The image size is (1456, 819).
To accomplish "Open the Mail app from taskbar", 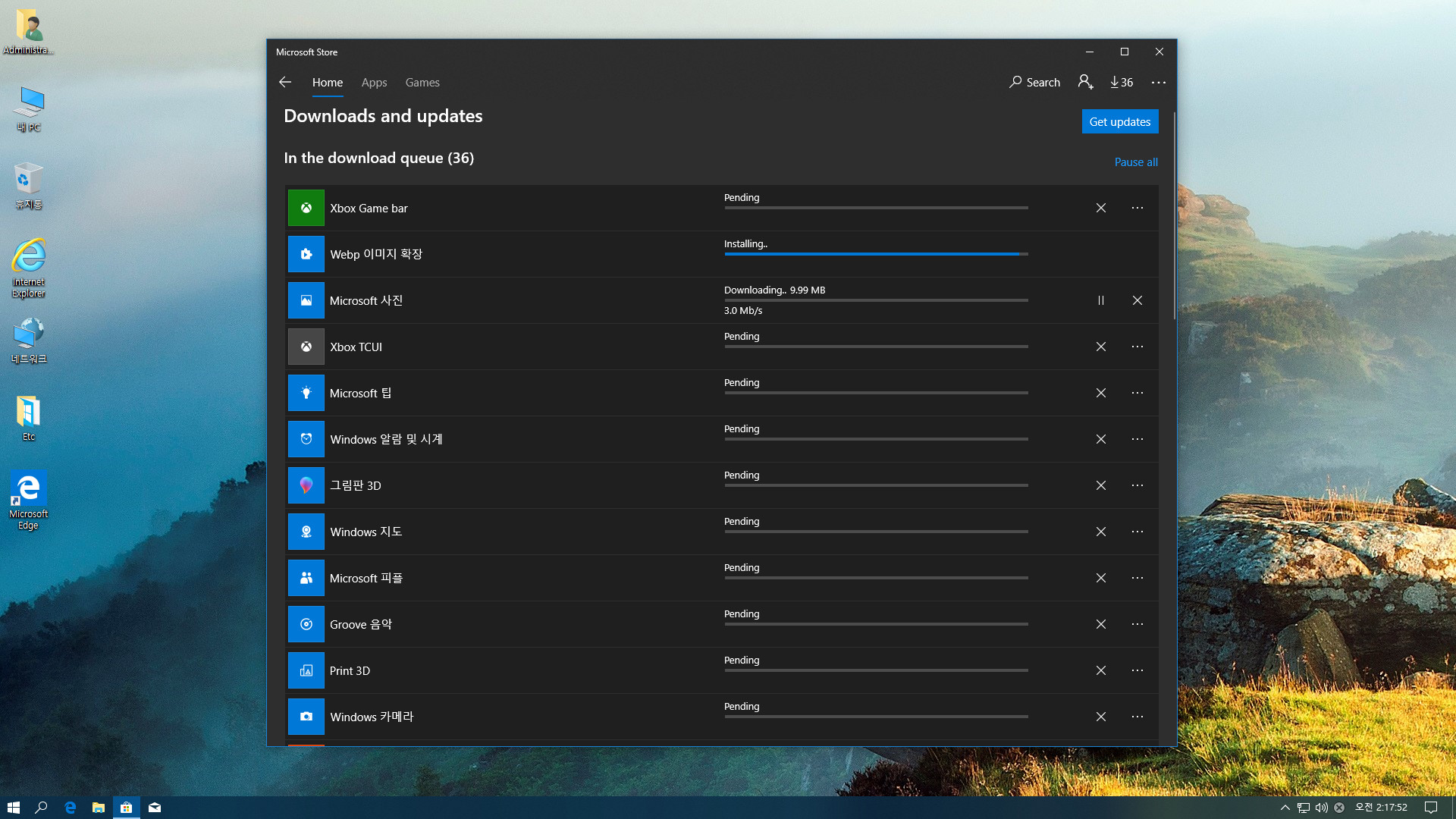I will pos(155,808).
